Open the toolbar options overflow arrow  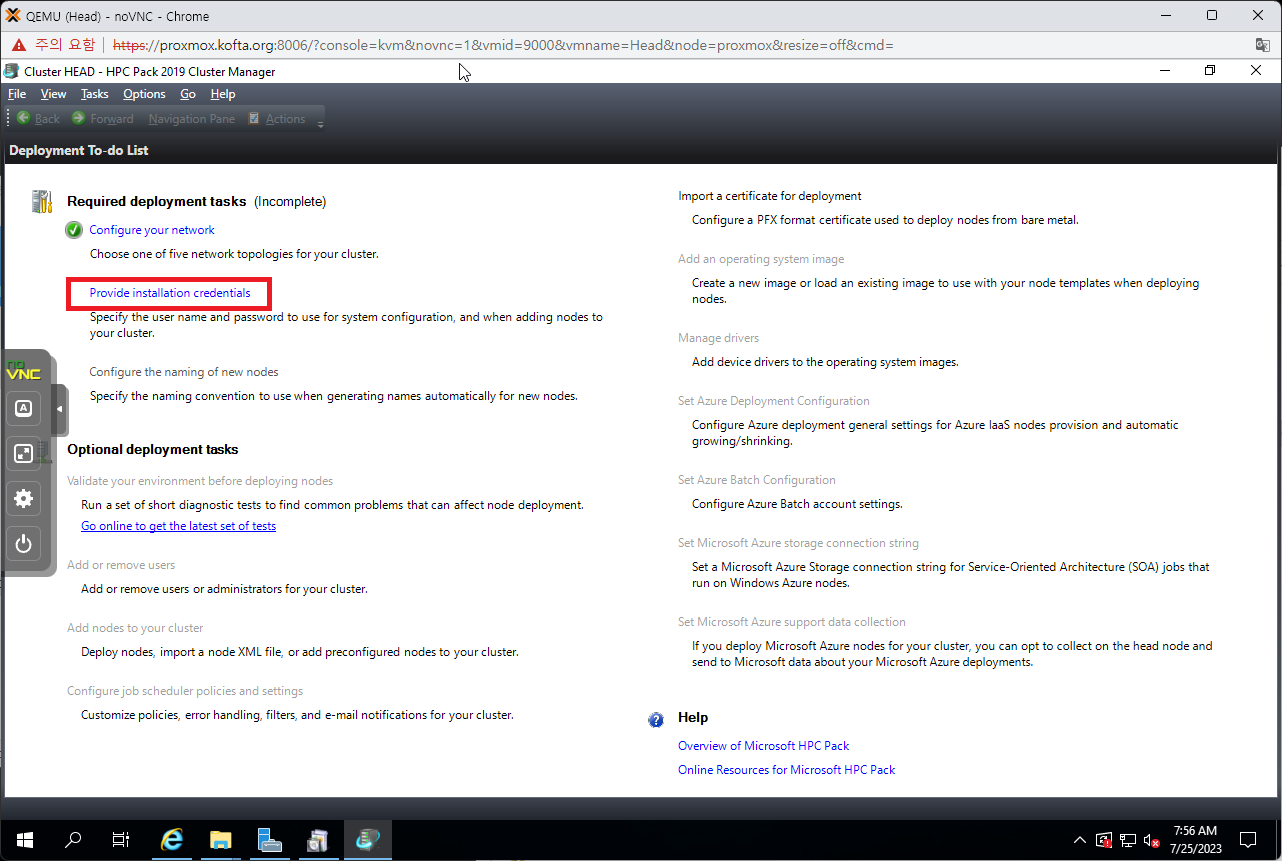tap(320, 124)
